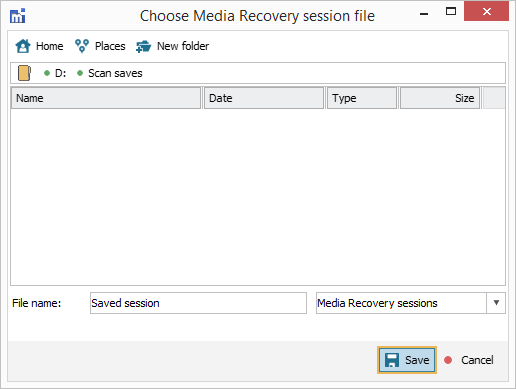Navigate to D: in the path bar

(60, 73)
